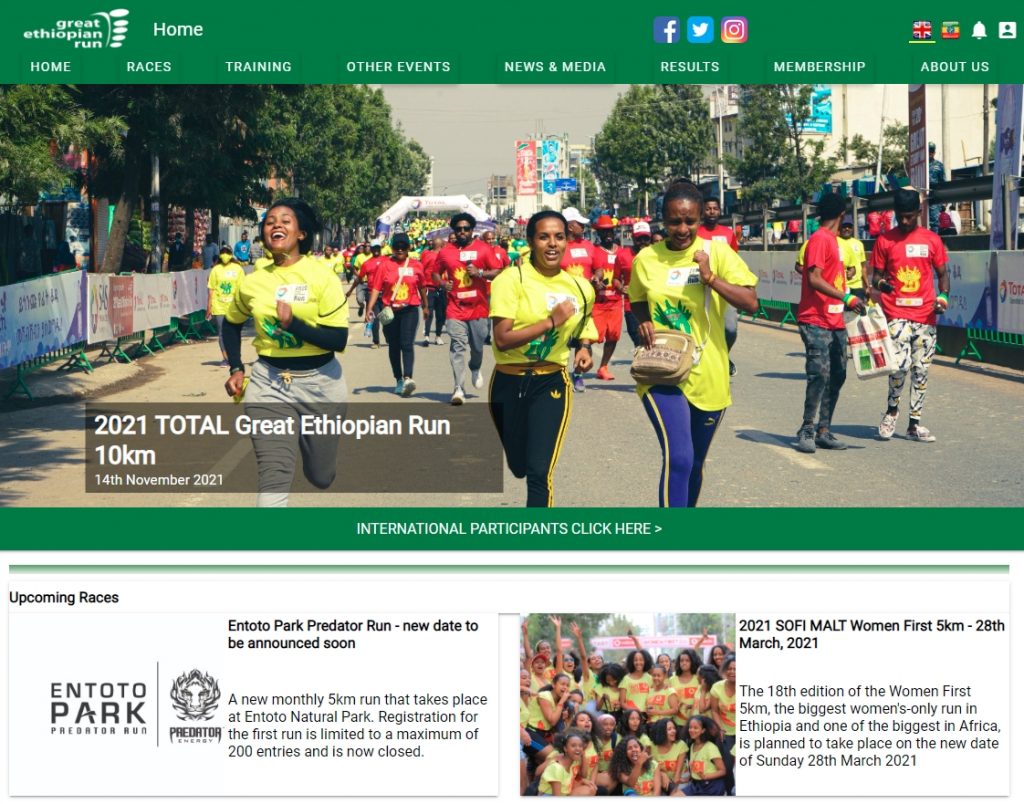The image size is (1024, 804).
Task: Open the RESULTS menu
Action: [690, 67]
